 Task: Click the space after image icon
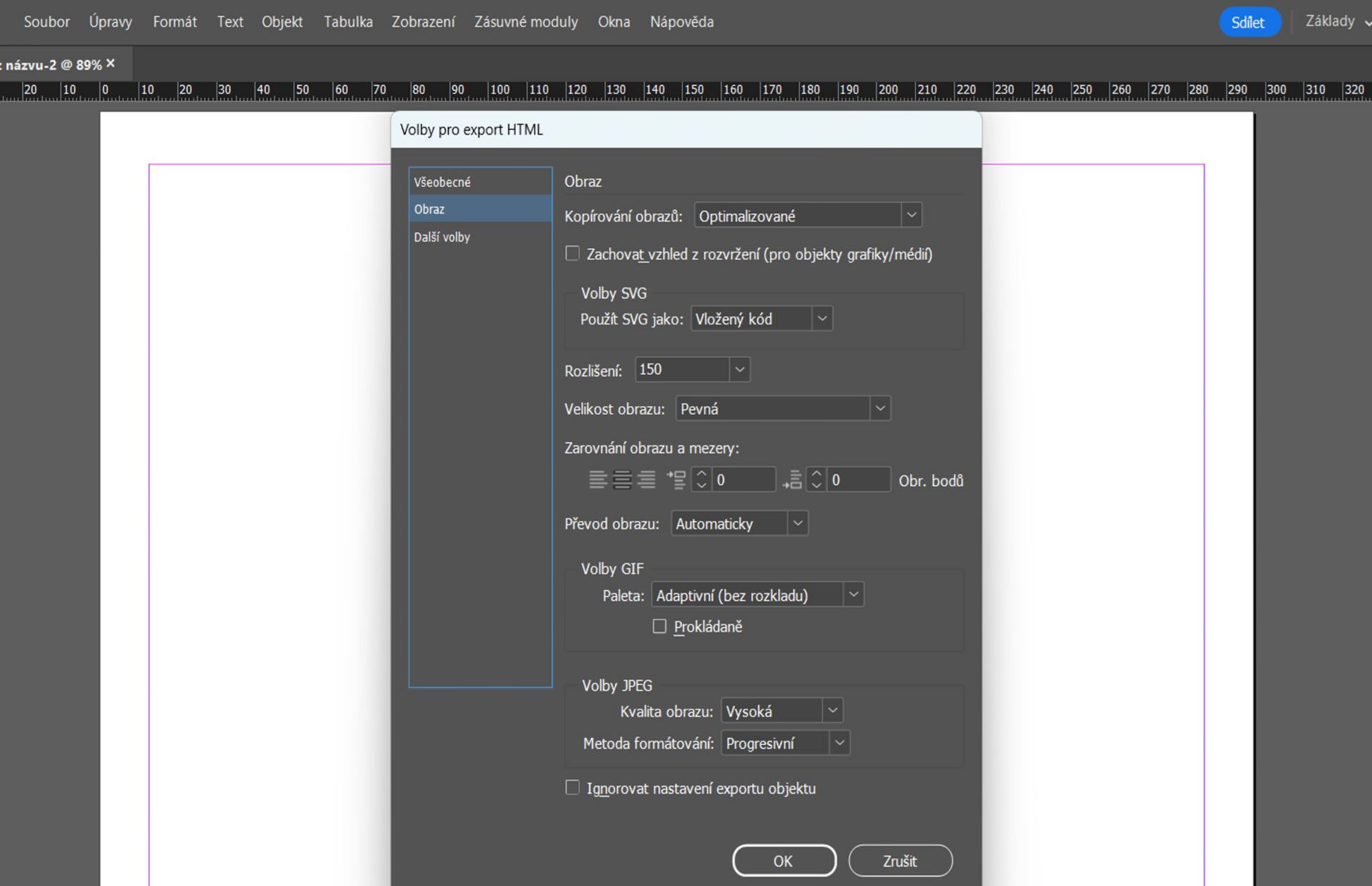coord(792,479)
